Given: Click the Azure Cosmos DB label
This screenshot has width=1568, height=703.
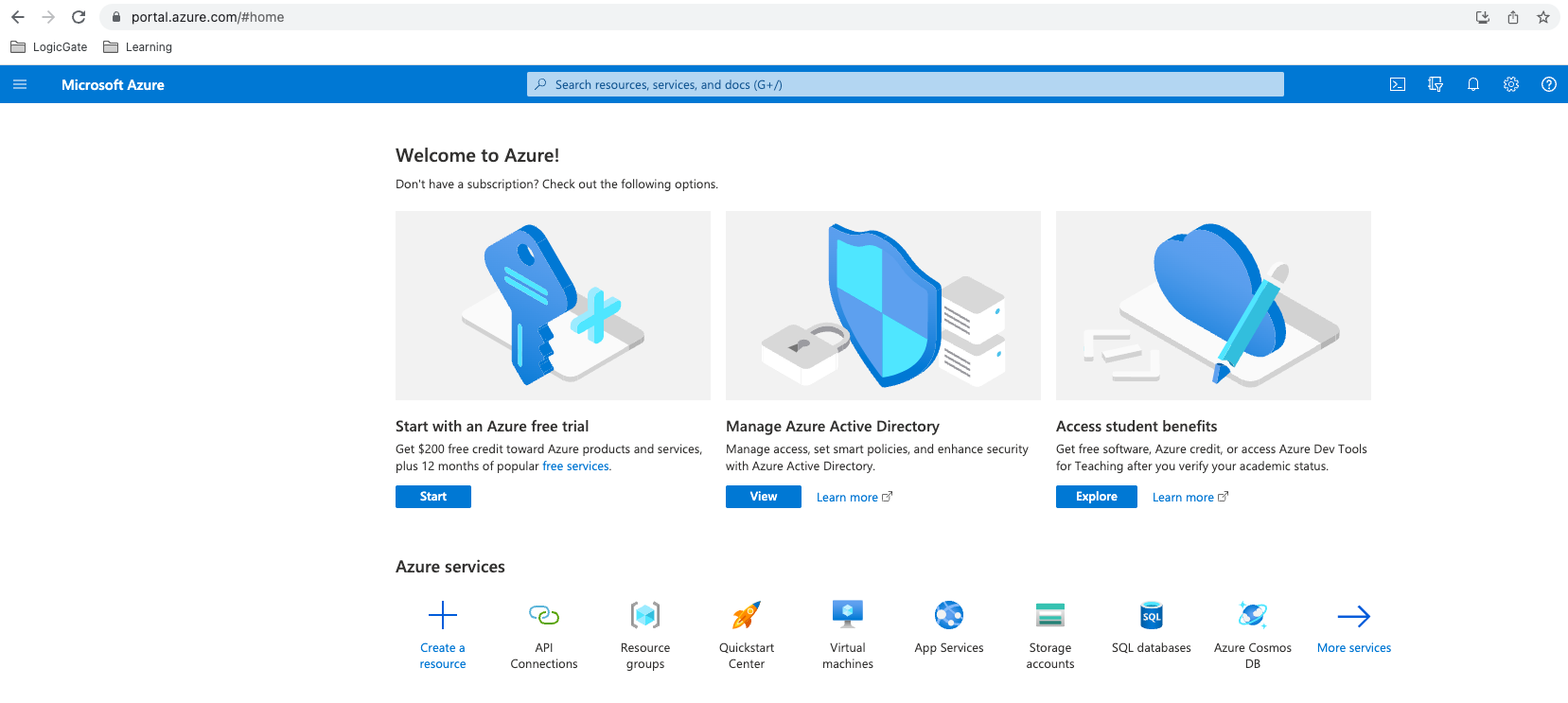Looking at the screenshot, I should (1253, 656).
